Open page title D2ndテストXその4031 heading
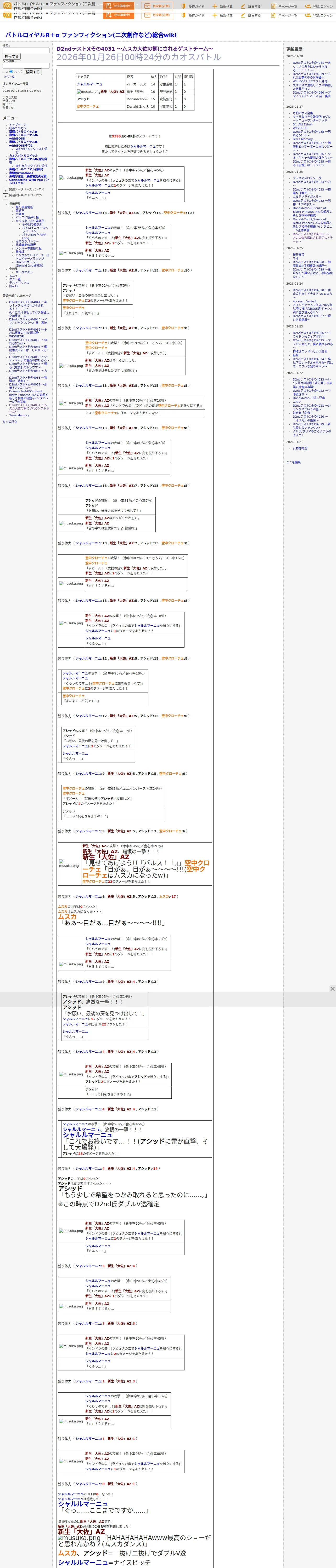Screen dimensions: 336x1568 [x=135, y=49]
